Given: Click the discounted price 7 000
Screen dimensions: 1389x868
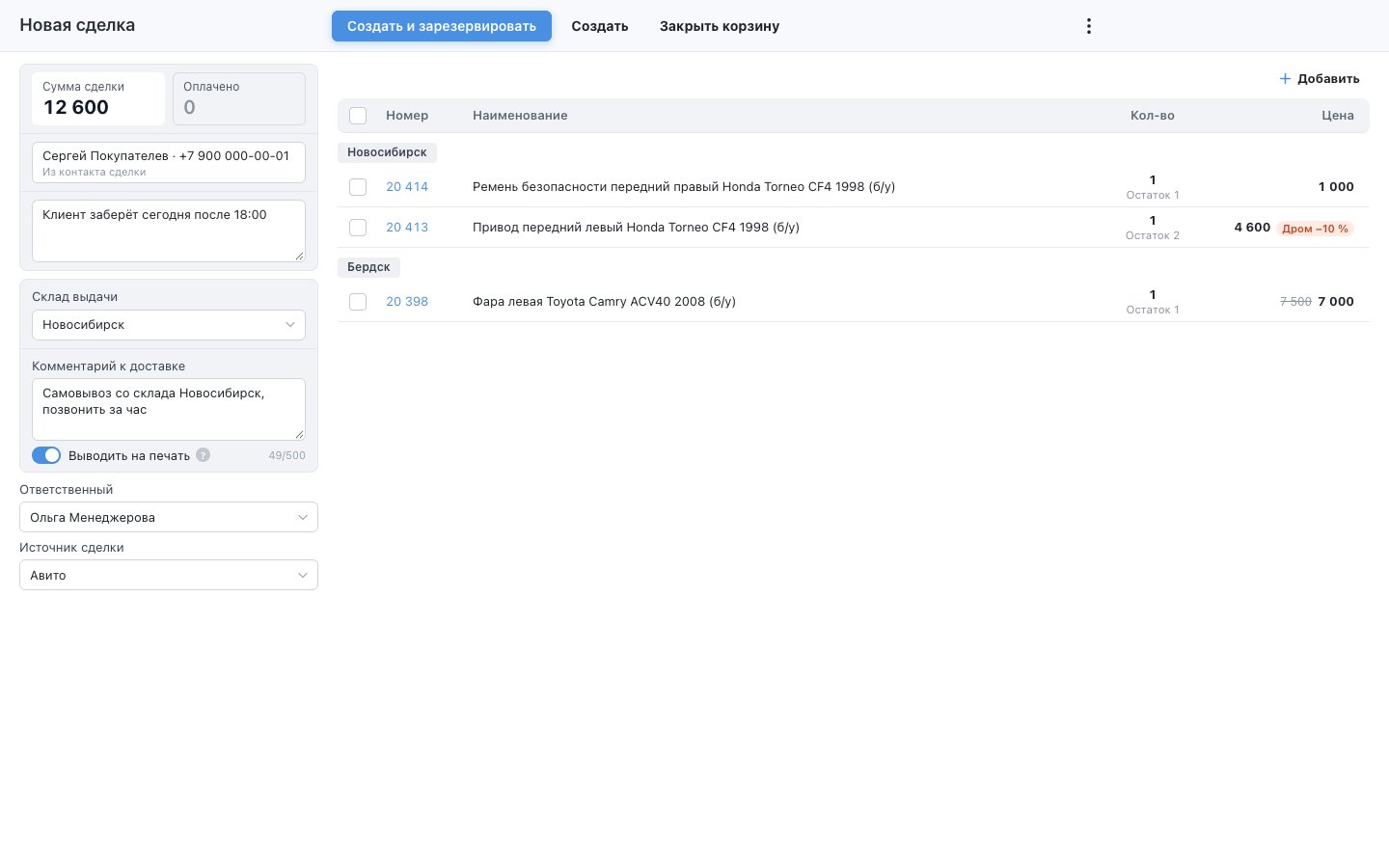Looking at the screenshot, I should coord(1336,302).
